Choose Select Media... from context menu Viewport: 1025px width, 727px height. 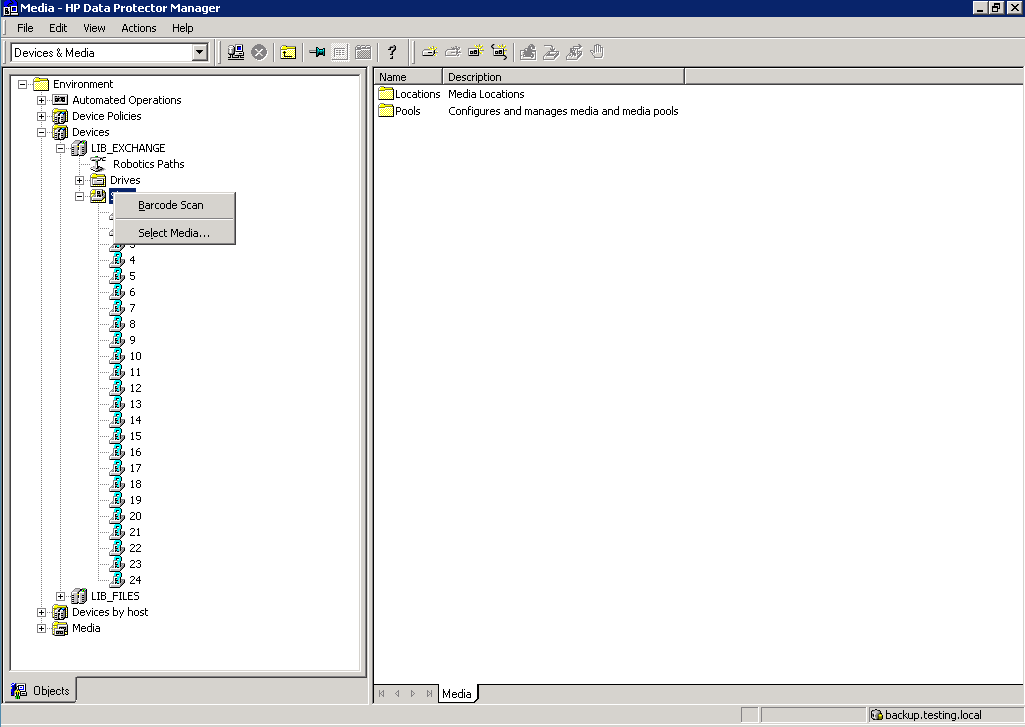[174, 233]
